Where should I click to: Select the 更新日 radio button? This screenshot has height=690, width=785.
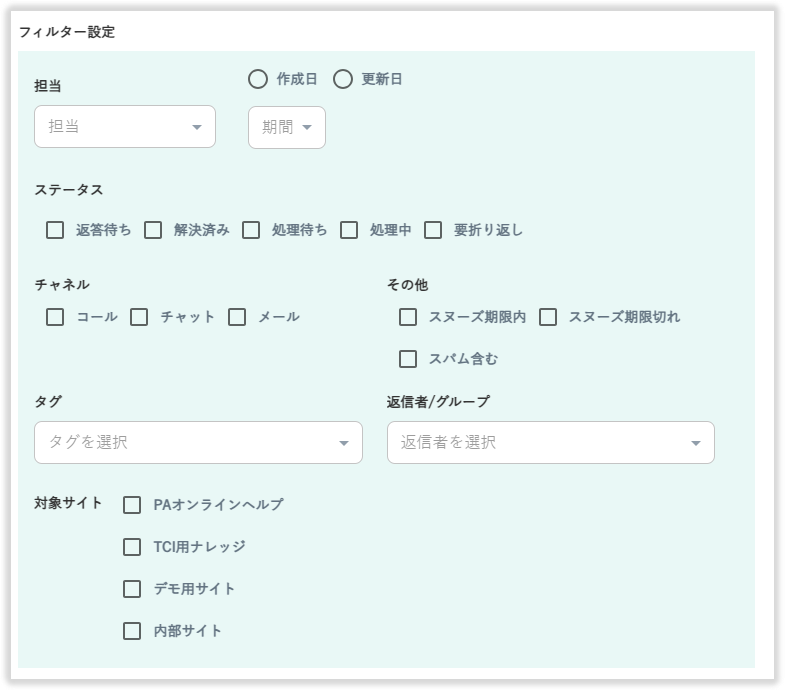[343, 79]
